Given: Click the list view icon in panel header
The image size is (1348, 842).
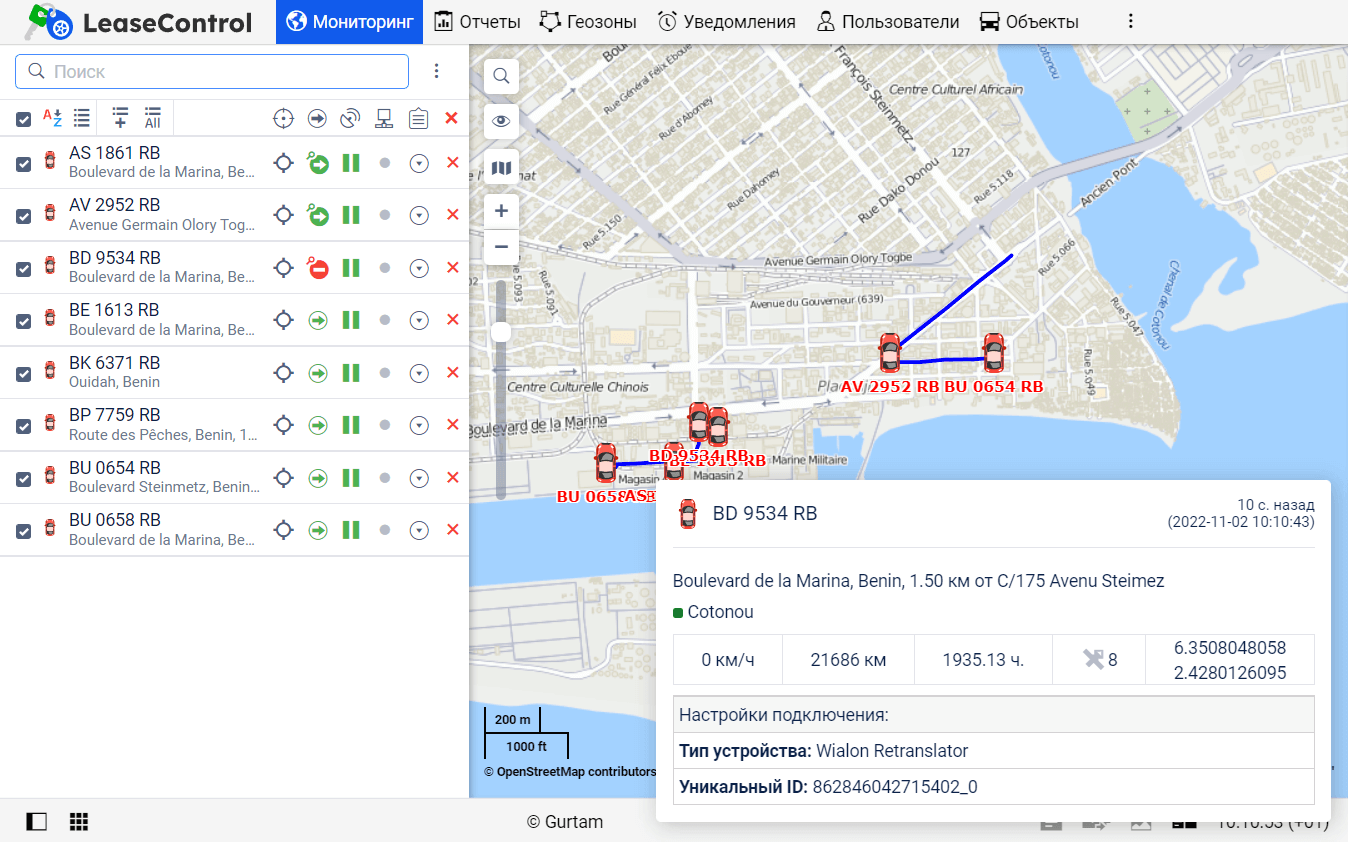Looking at the screenshot, I should click(x=82, y=118).
